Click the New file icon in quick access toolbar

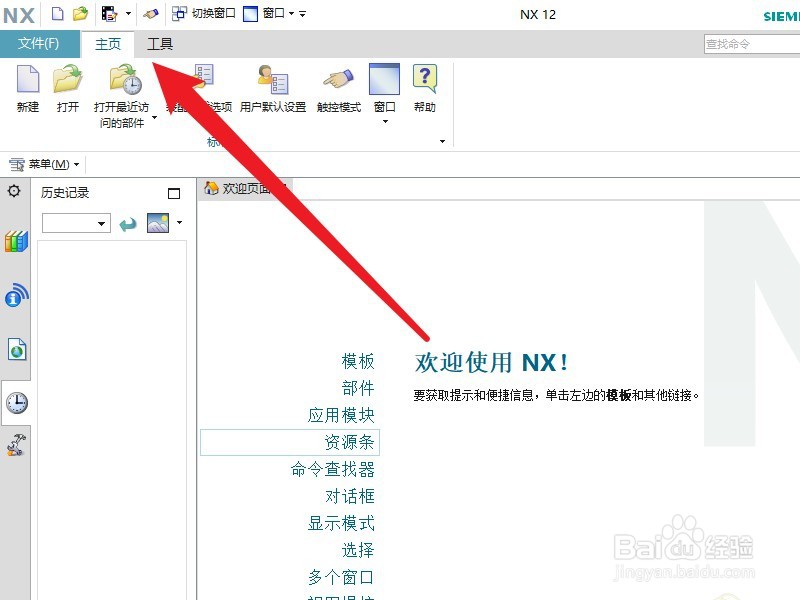click(x=58, y=14)
